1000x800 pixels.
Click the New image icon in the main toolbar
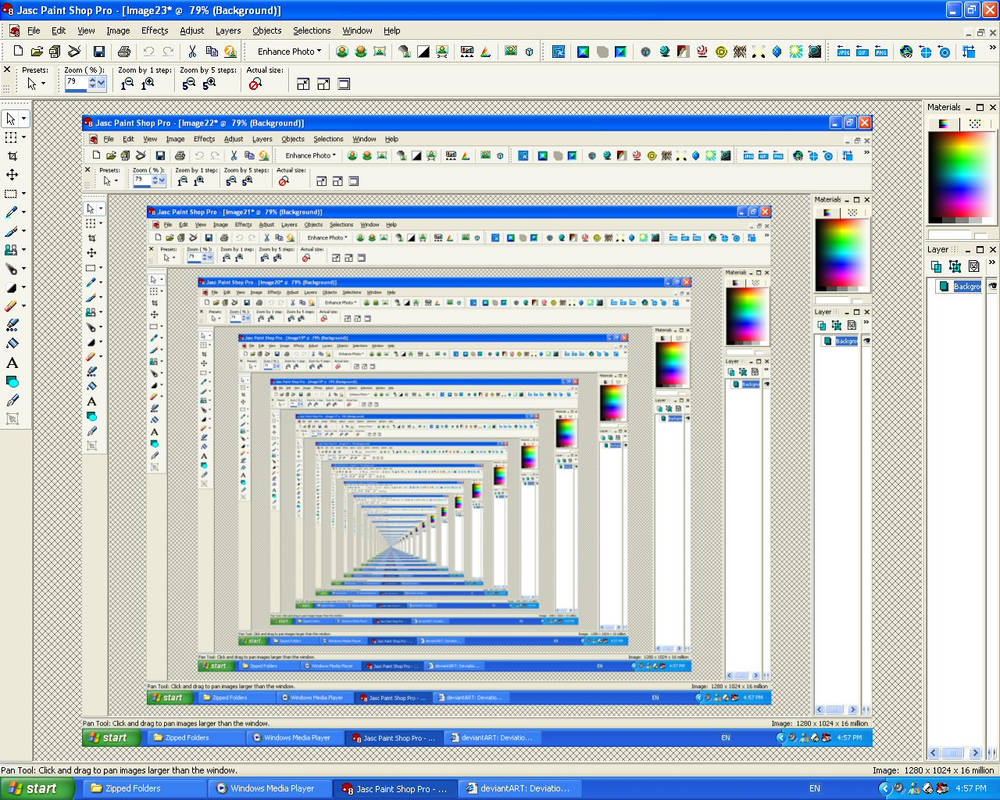[x=18, y=52]
